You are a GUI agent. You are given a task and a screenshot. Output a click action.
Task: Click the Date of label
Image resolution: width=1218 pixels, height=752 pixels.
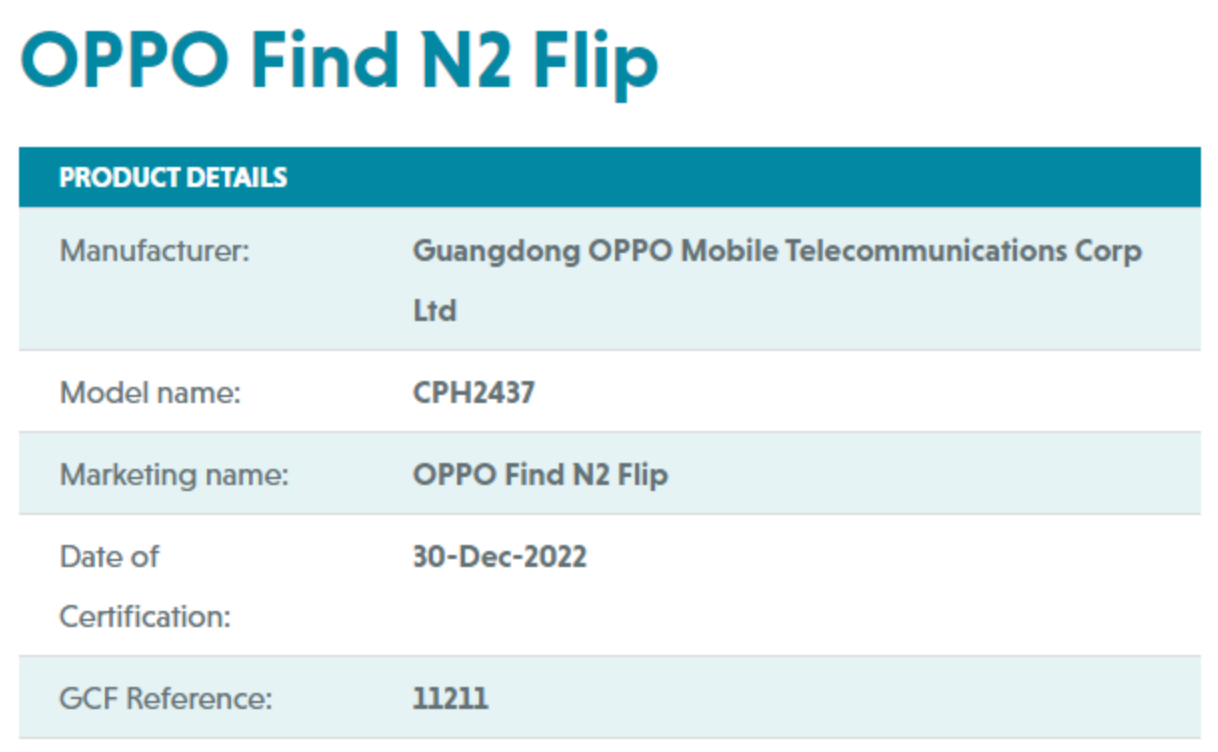[109, 556]
